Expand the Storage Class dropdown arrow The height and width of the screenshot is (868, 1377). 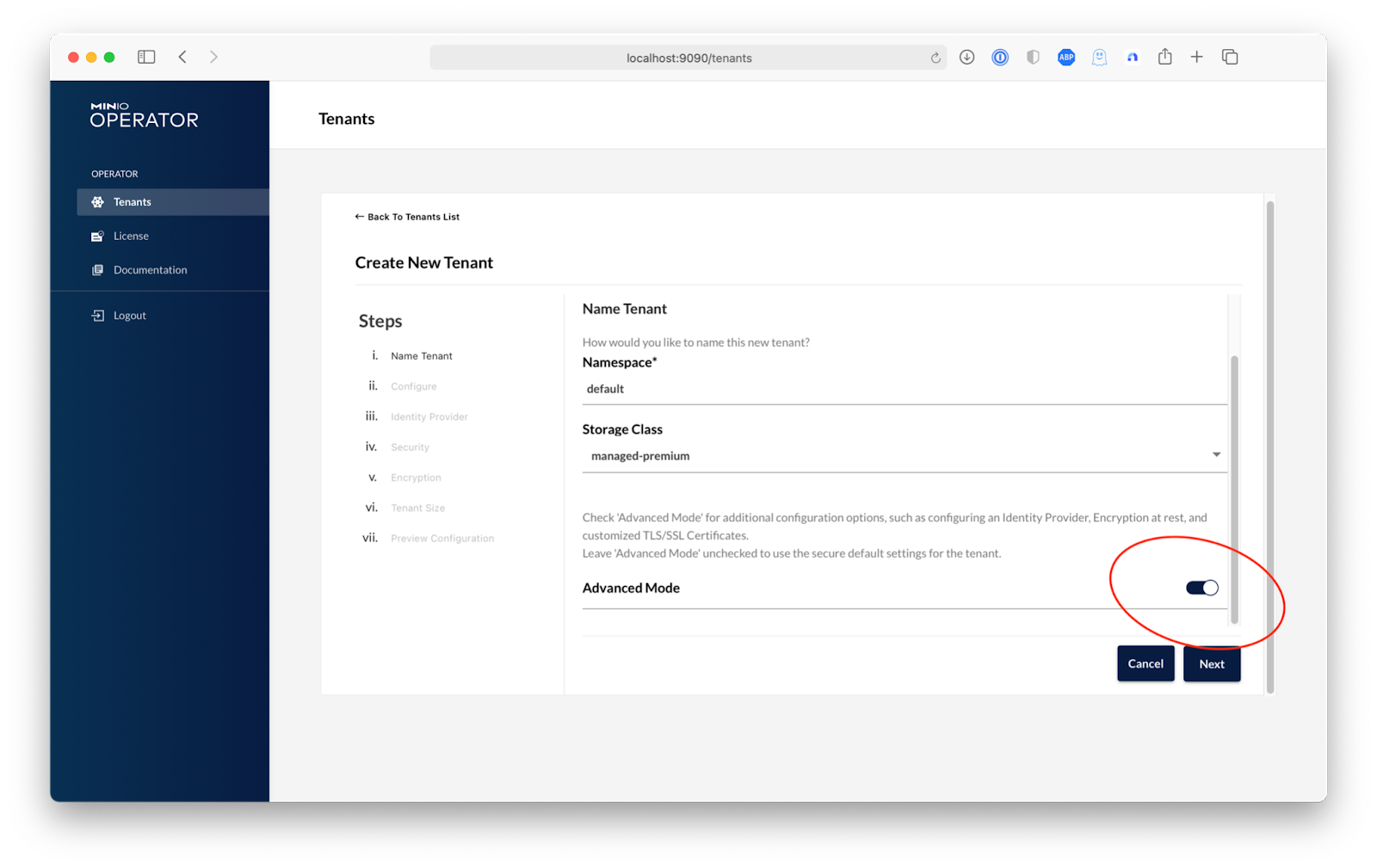[x=1216, y=455]
